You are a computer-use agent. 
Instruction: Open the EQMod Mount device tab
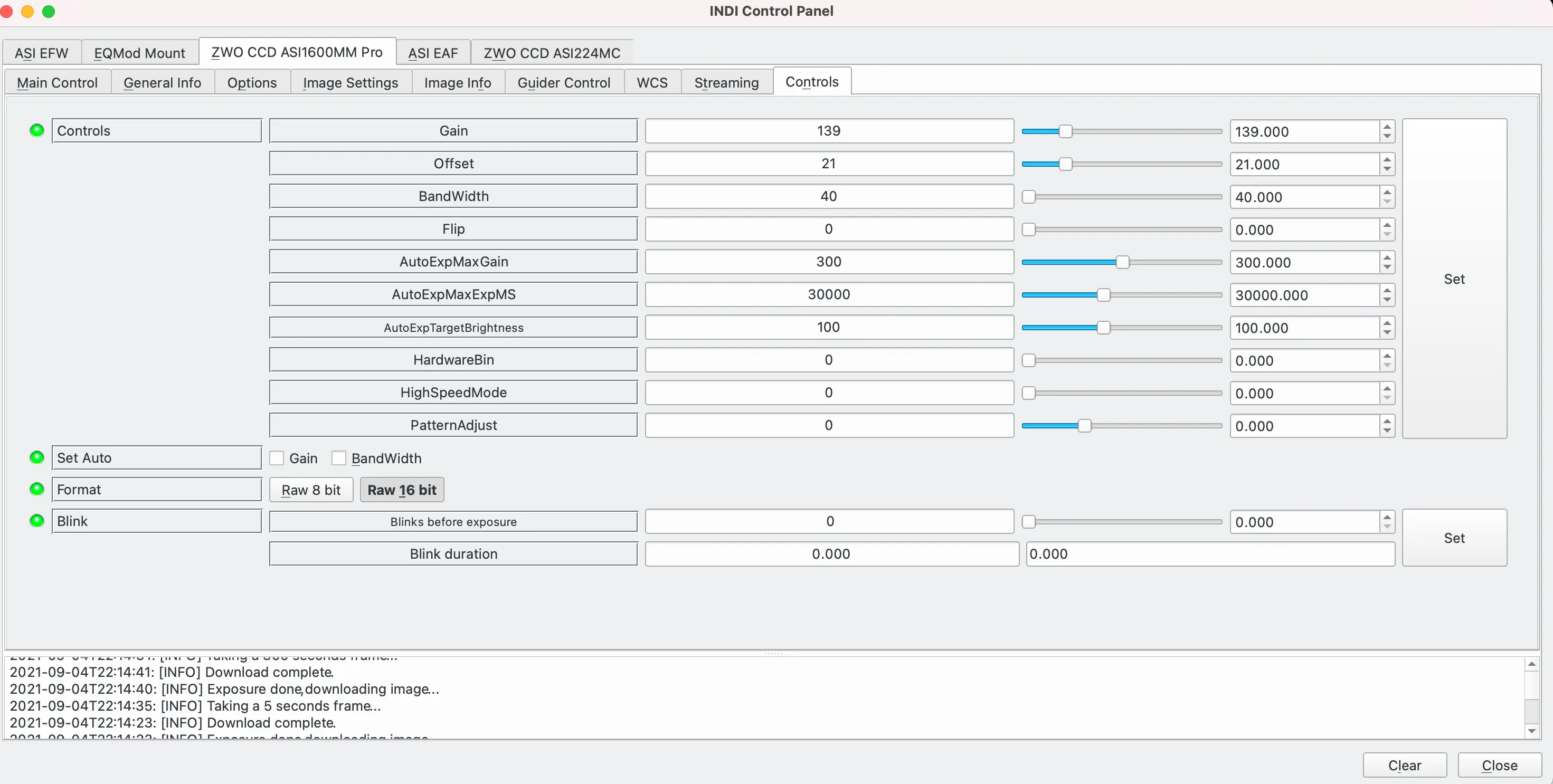click(x=140, y=53)
